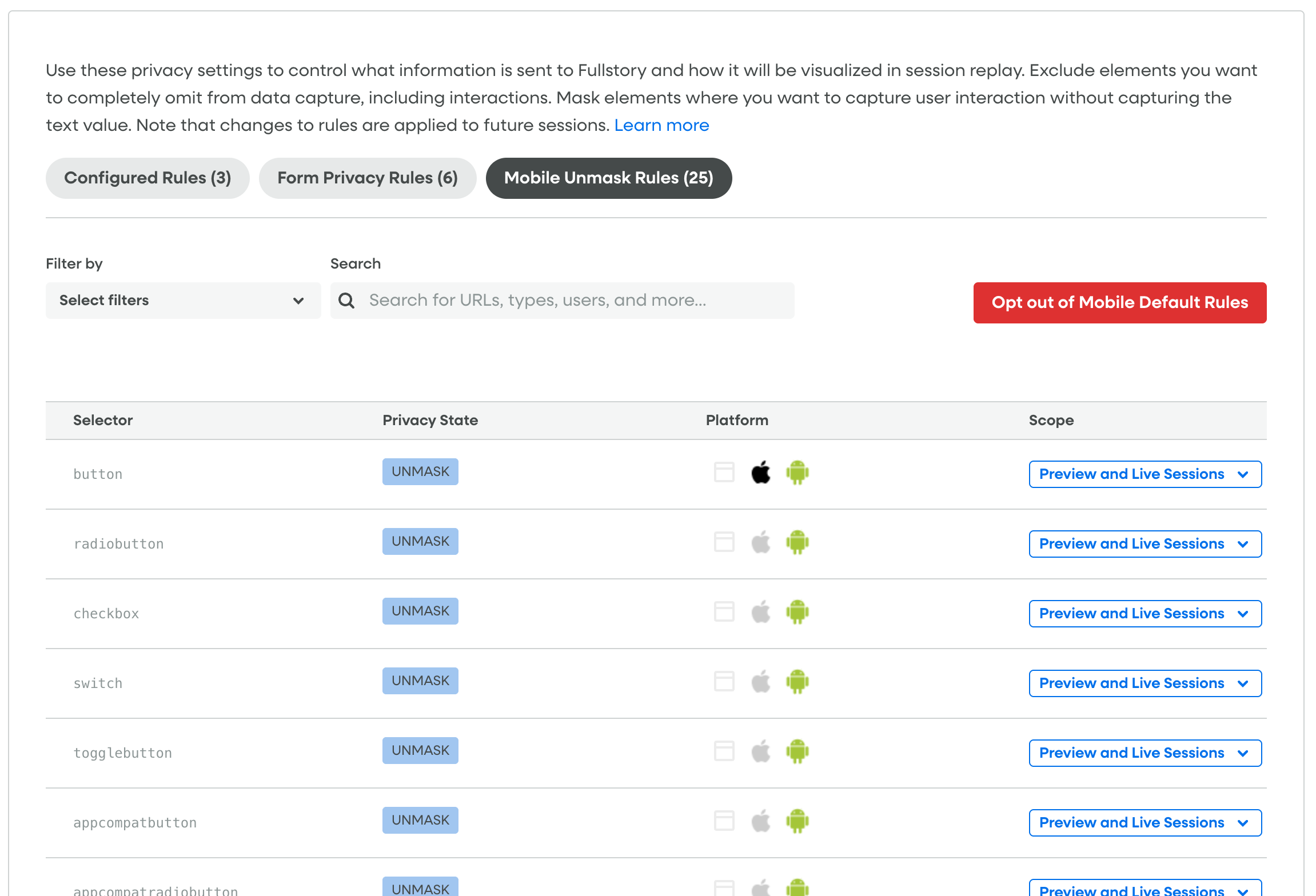Image resolution: width=1316 pixels, height=896 pixels.
Task: Toggle the UNMASK state for button
Action: pos(420,471)
